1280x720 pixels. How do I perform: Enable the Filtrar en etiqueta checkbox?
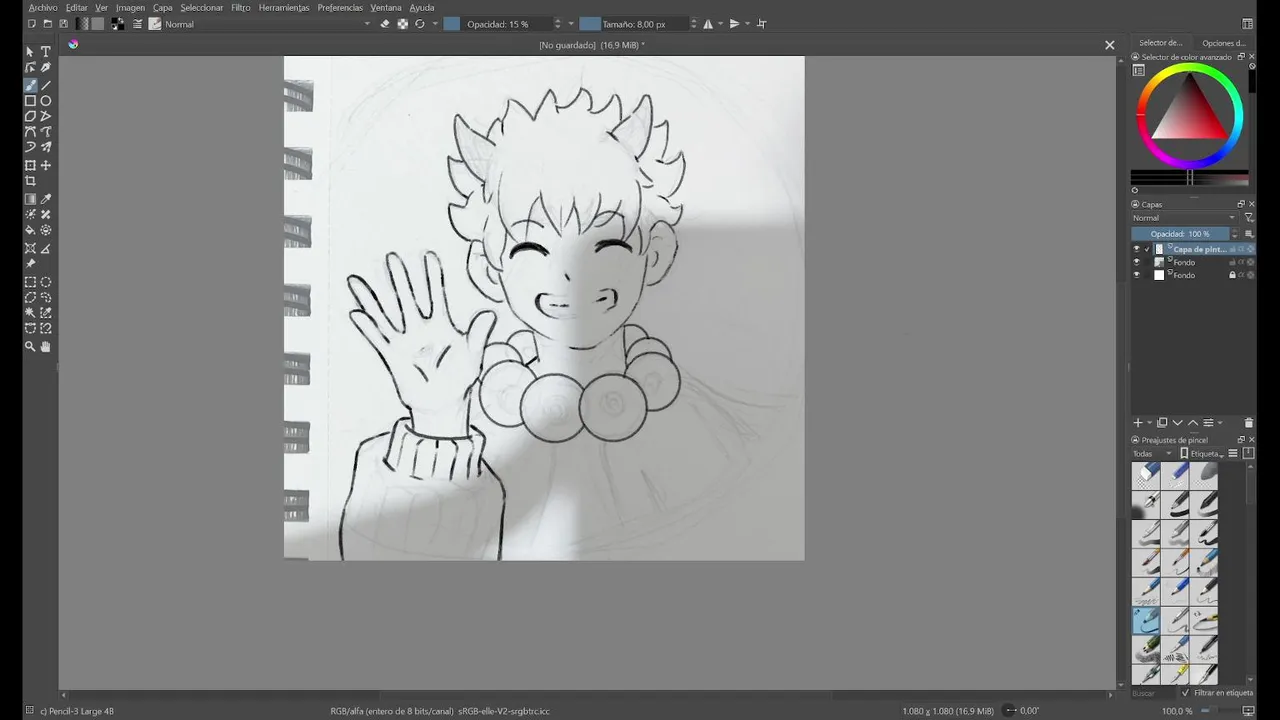click(1186, 692)
